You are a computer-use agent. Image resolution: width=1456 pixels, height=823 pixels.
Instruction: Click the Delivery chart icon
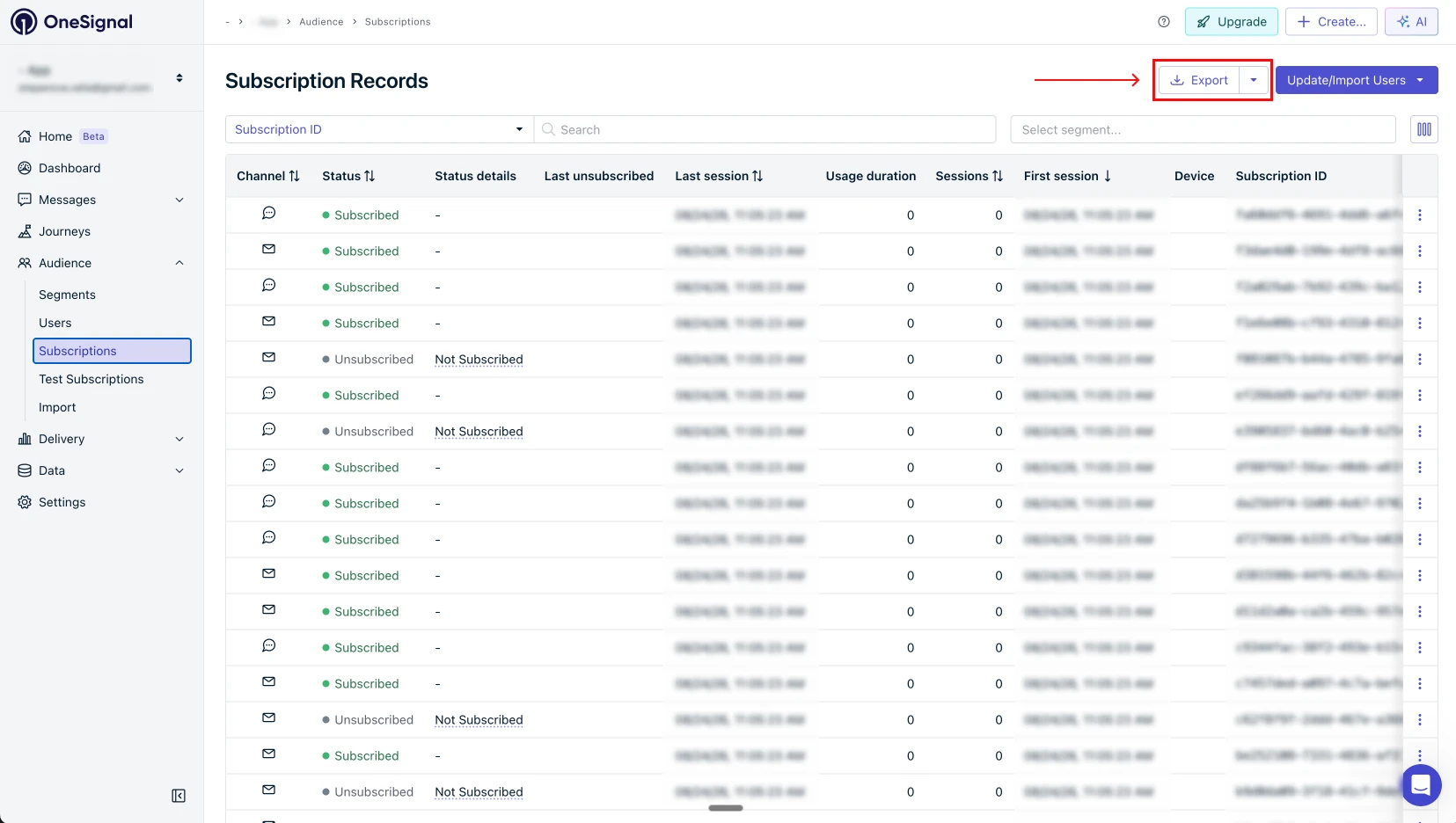point(25,439)
